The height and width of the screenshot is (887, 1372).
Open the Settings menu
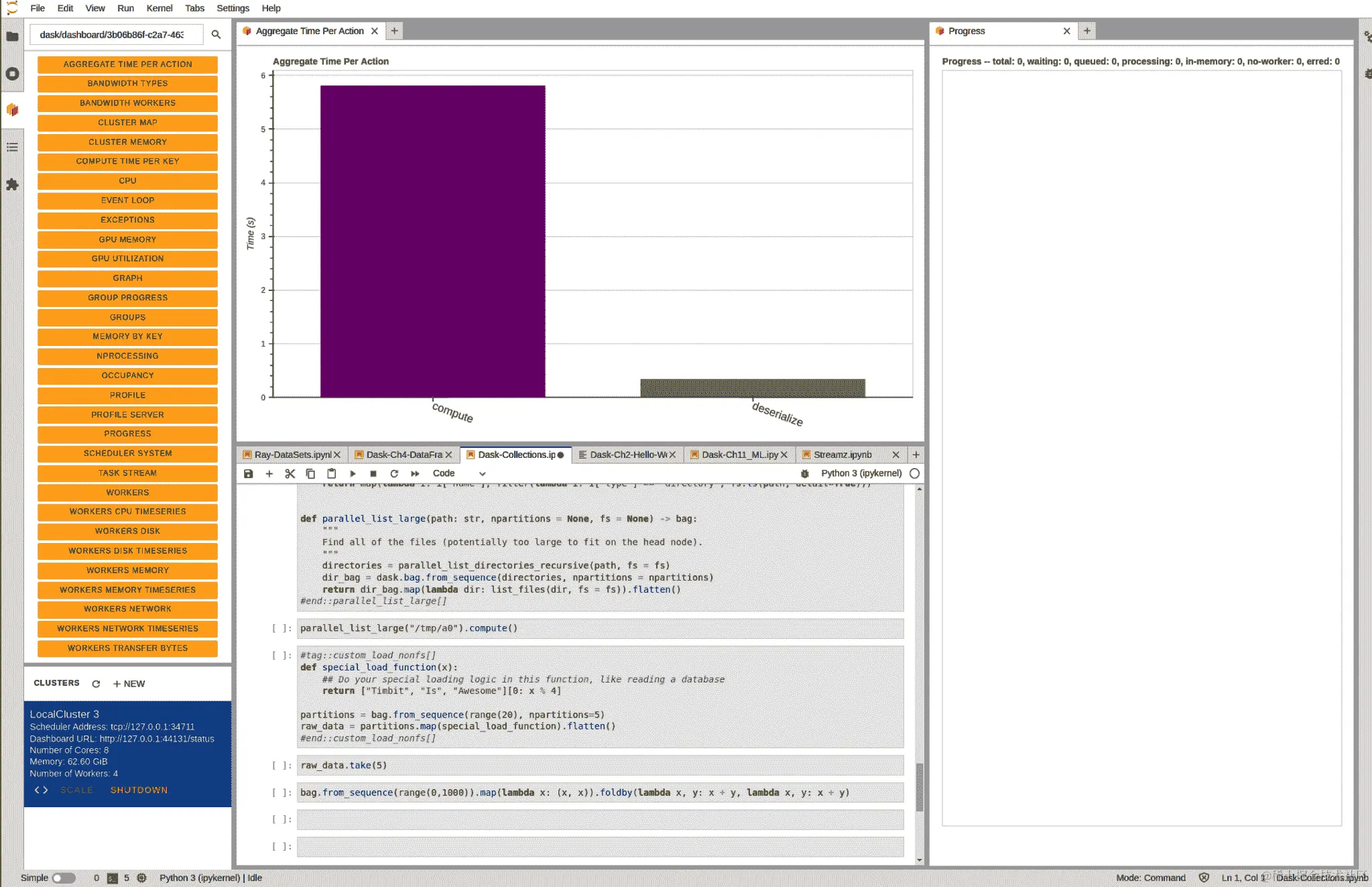[233, 8]
